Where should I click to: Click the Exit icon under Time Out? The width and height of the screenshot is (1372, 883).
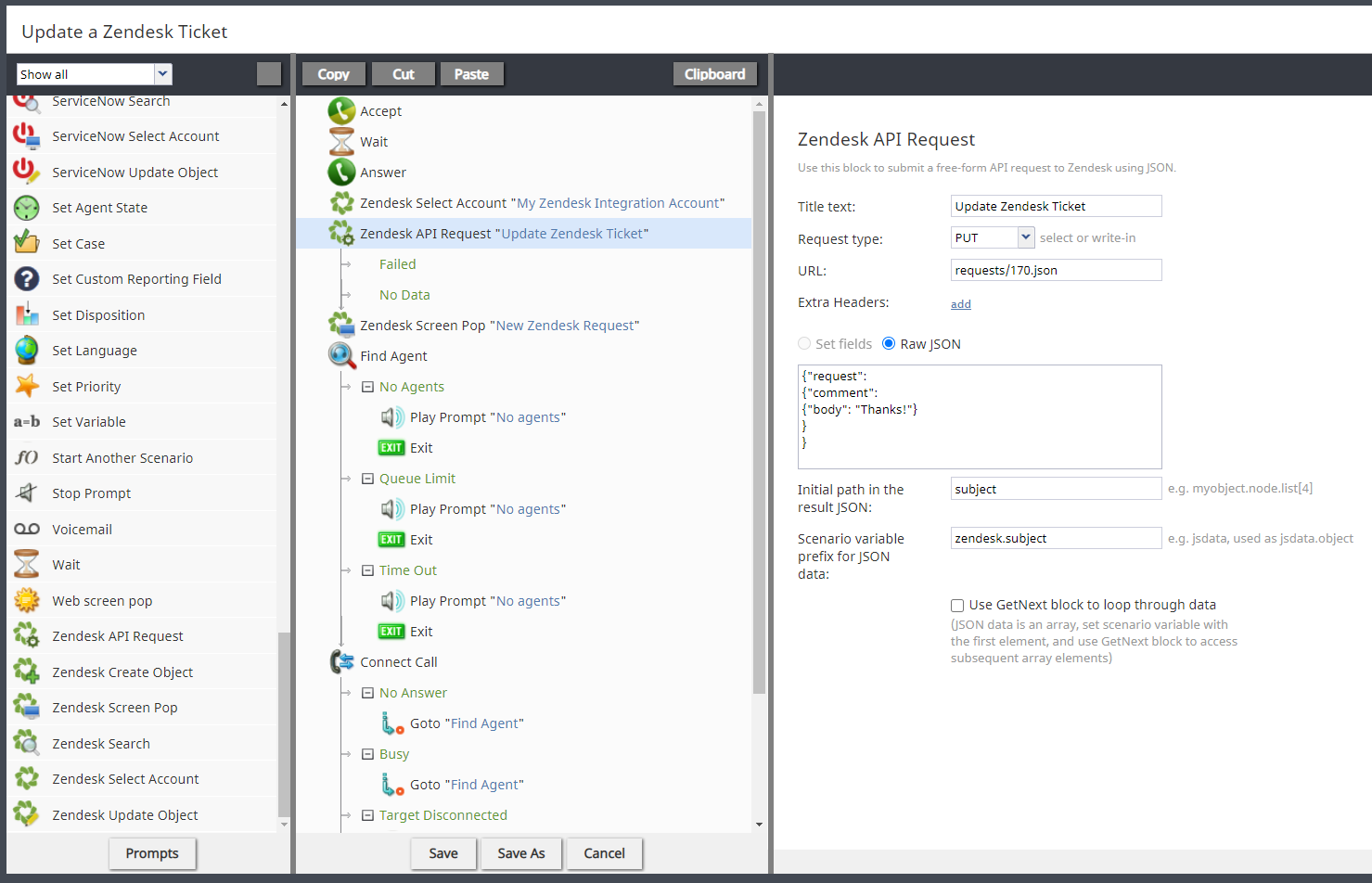pos(391,632)
